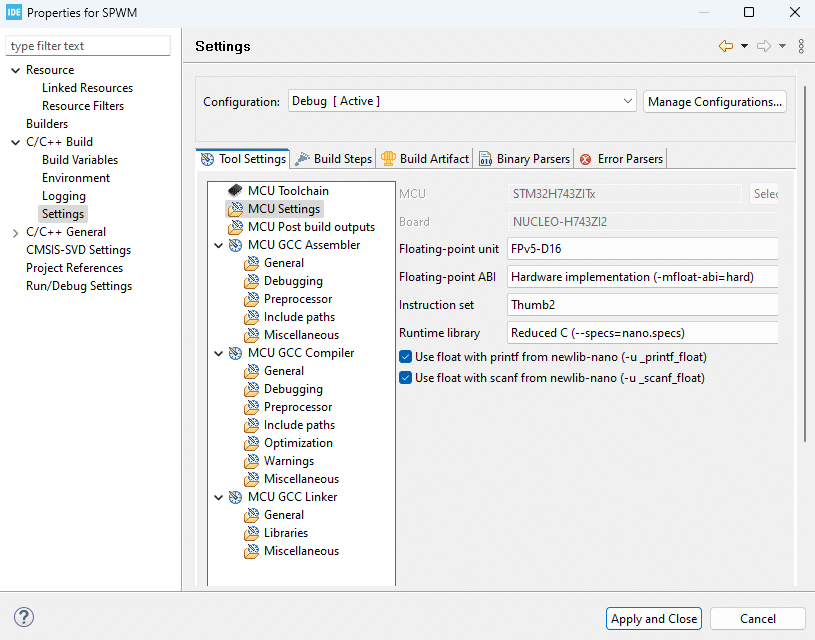This screenshot has height=640, width=815.
Task: Click the Compiler Debugging folder icon
Action: click(252, 389)
